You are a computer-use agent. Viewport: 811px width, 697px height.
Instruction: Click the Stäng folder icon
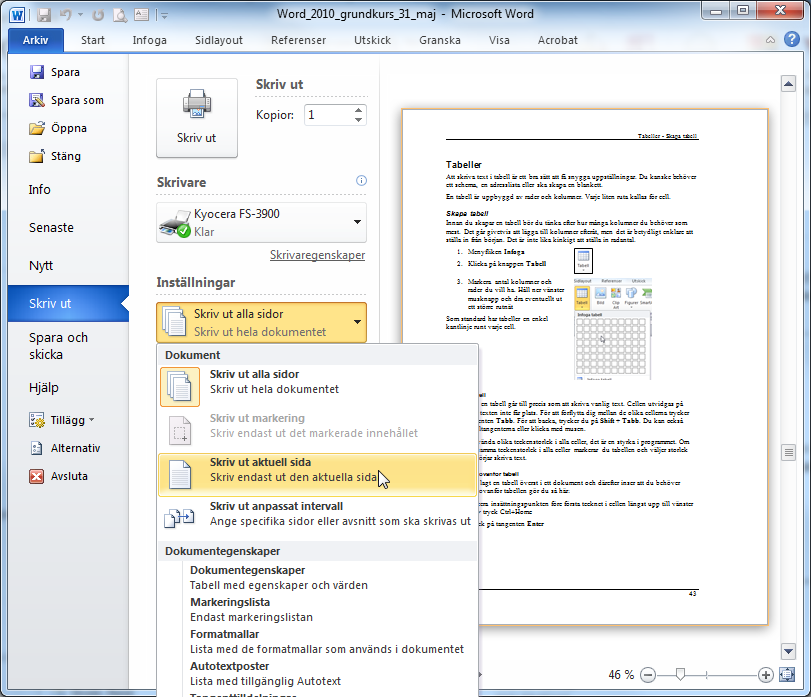click(37, 156)
